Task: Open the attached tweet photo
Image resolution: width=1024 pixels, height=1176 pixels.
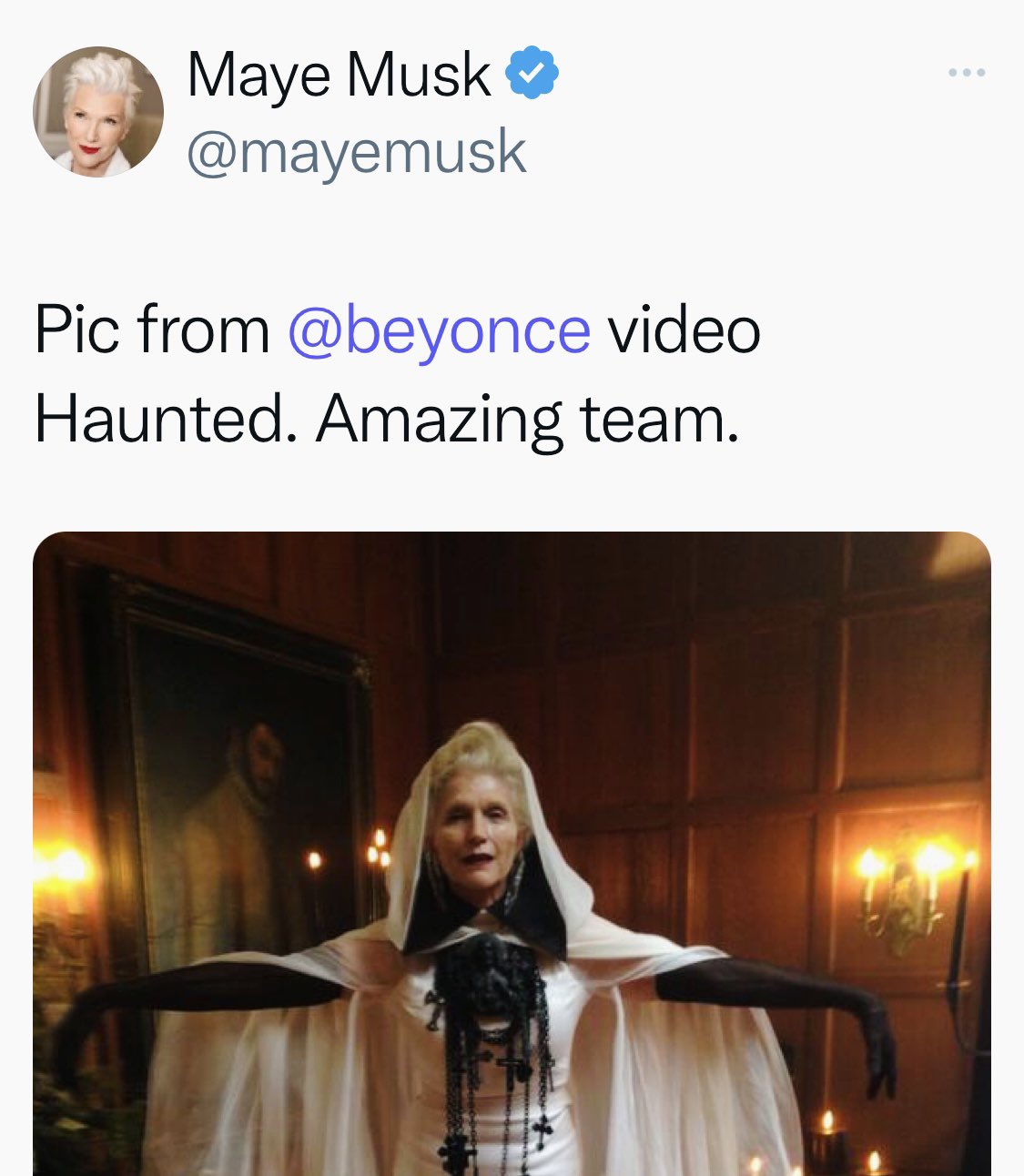Action: click(x=512, y=854)
